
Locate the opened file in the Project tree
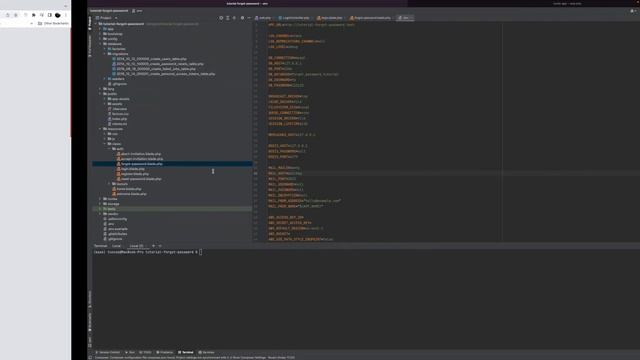(x=221, y=18)
